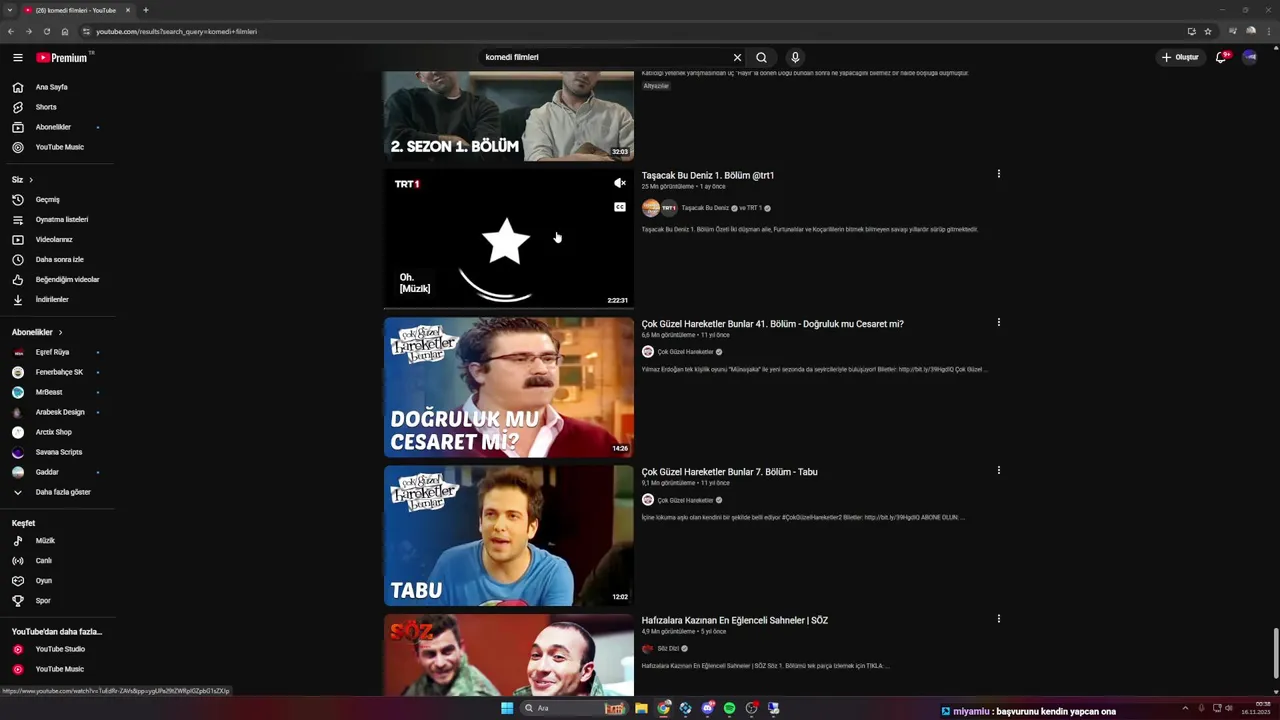Image resolution: width=1280 pixels, height=720 pixels.
Task: Unmute the Taşacak Bu Deniz preview
Action: pos(620,183)
